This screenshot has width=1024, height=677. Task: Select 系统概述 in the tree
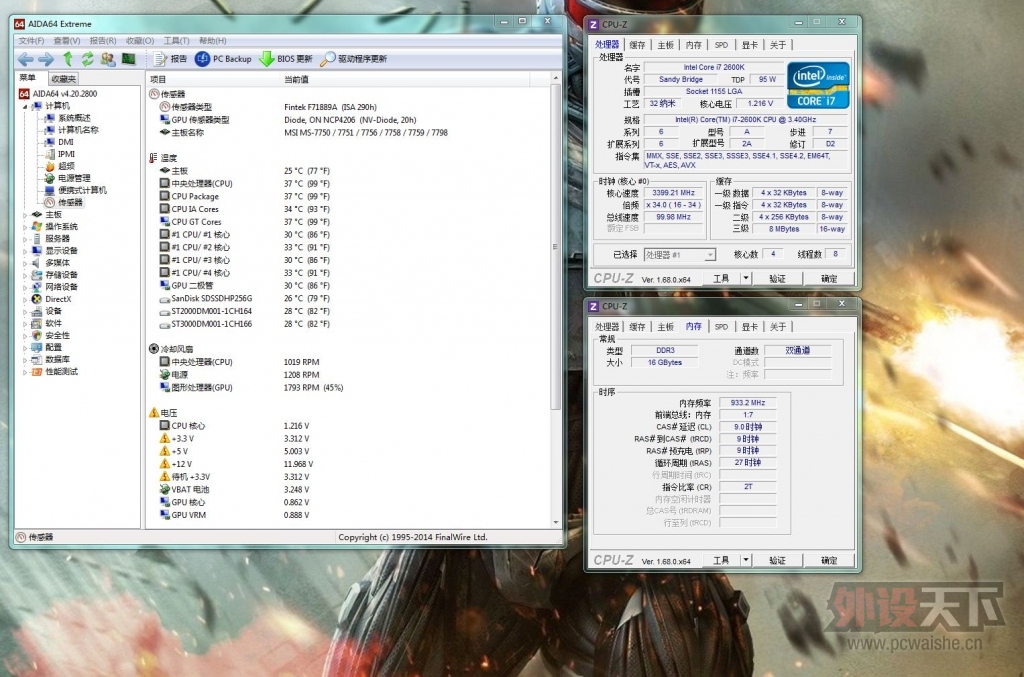[68, 118]
